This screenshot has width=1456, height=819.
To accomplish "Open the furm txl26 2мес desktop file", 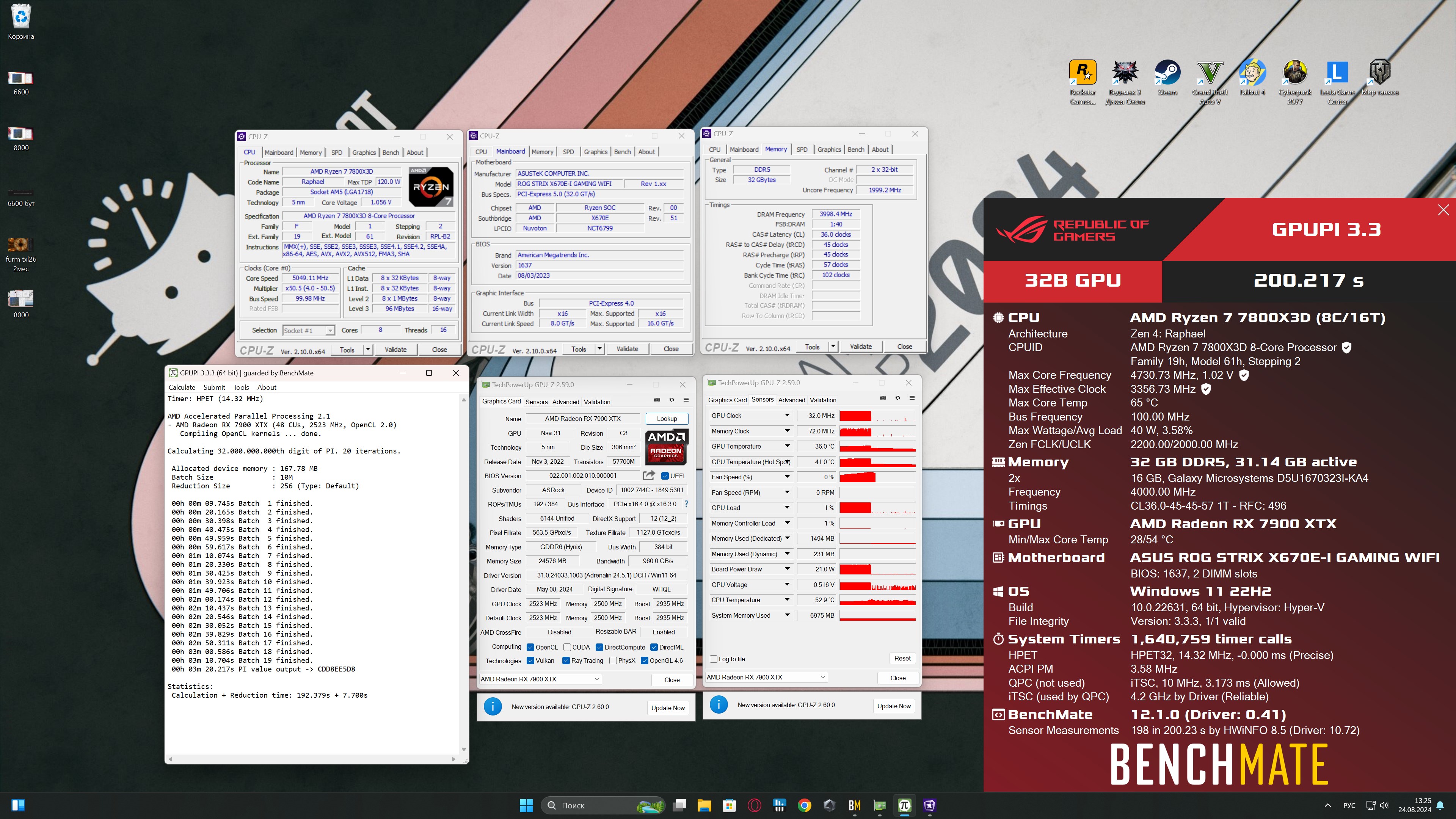I will 21,254.
